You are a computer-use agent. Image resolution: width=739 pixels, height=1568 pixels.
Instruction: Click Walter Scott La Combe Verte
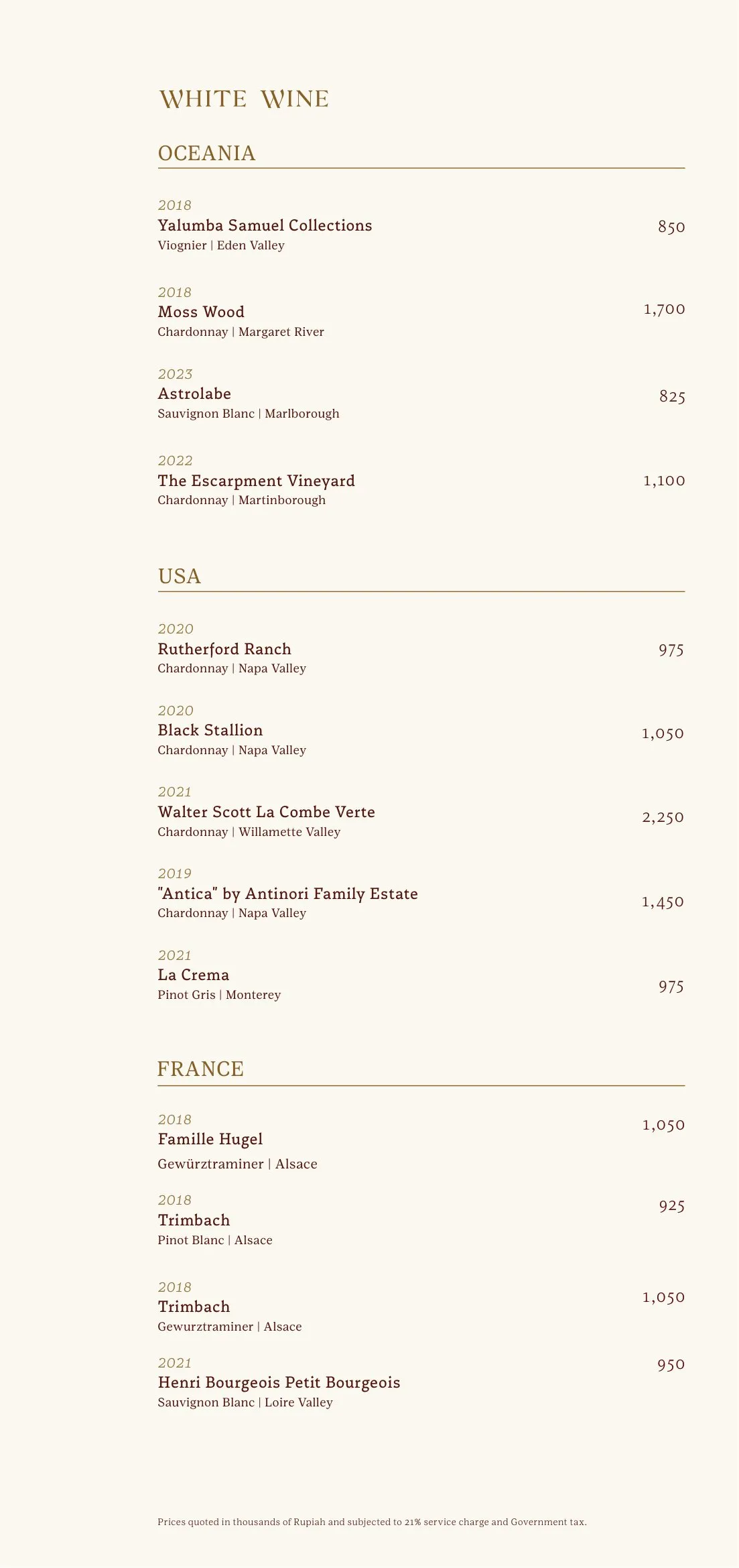266,812
